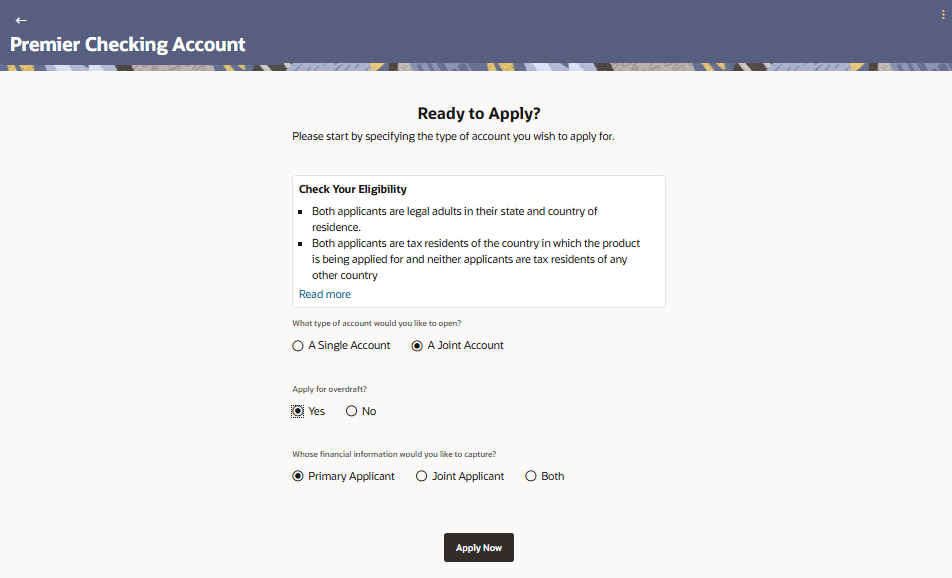Image resolution: width=952 pixels, height=578 pixels.
Task: Expand eligibility details with Read more
Action: tap(325, 294)
